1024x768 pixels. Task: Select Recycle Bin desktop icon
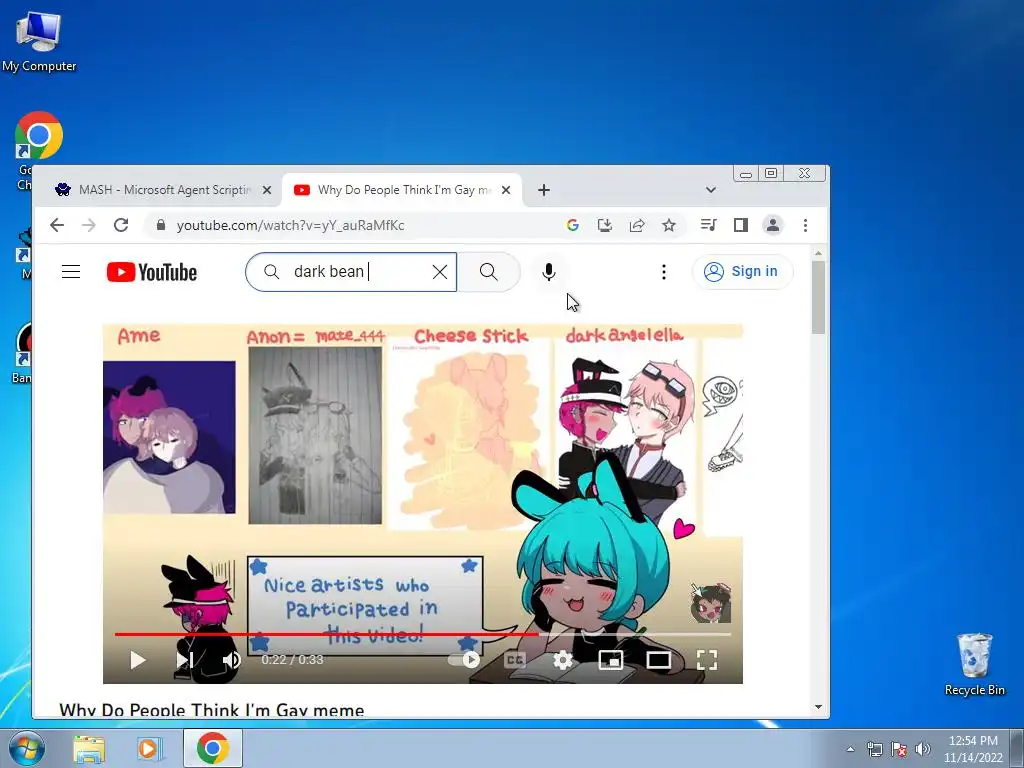(974, 664)
